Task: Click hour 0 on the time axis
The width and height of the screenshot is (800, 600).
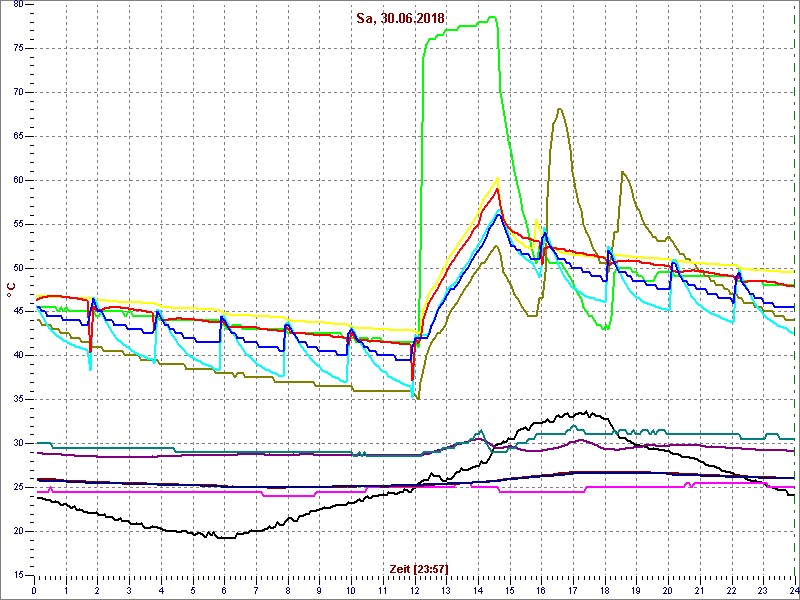Action: coord(34,589)
